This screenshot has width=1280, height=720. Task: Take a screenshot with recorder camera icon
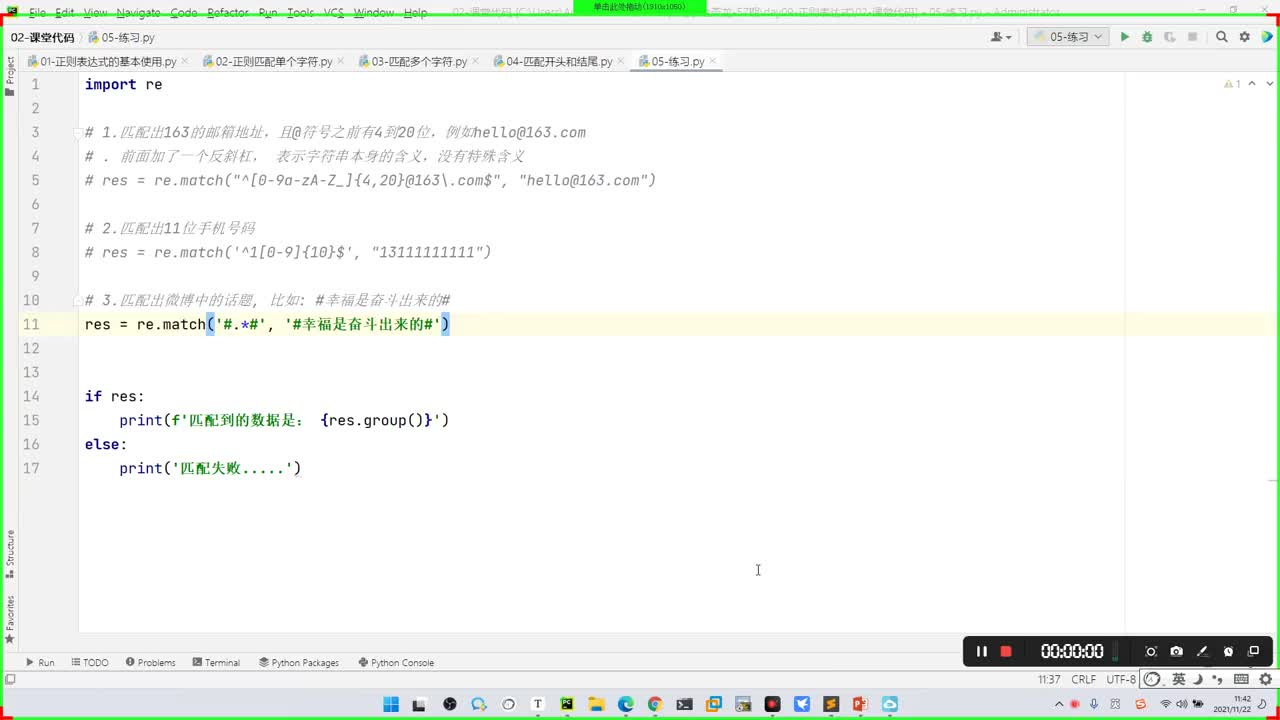(1177, 651)
